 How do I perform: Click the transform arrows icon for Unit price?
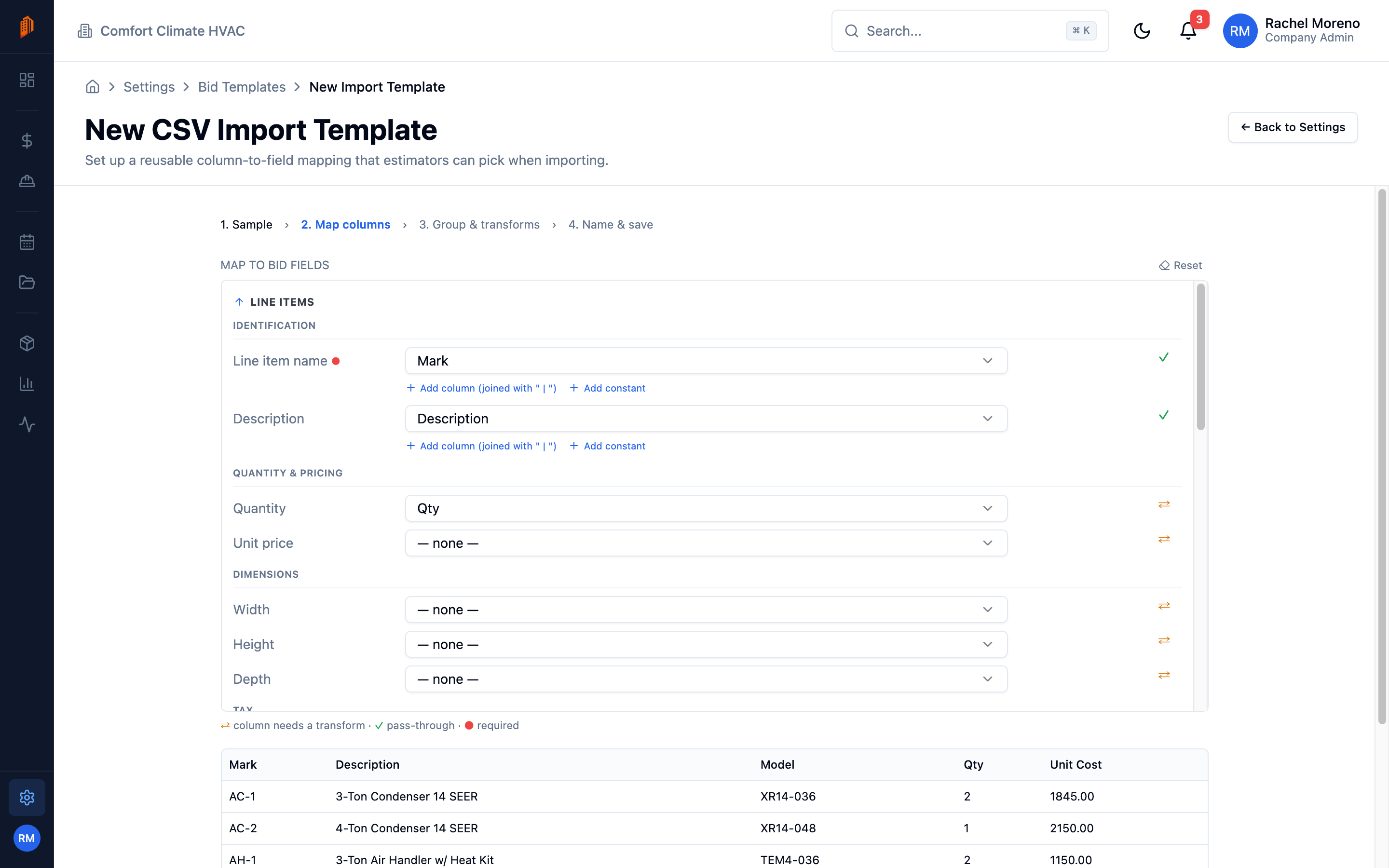coord(1163,539)
